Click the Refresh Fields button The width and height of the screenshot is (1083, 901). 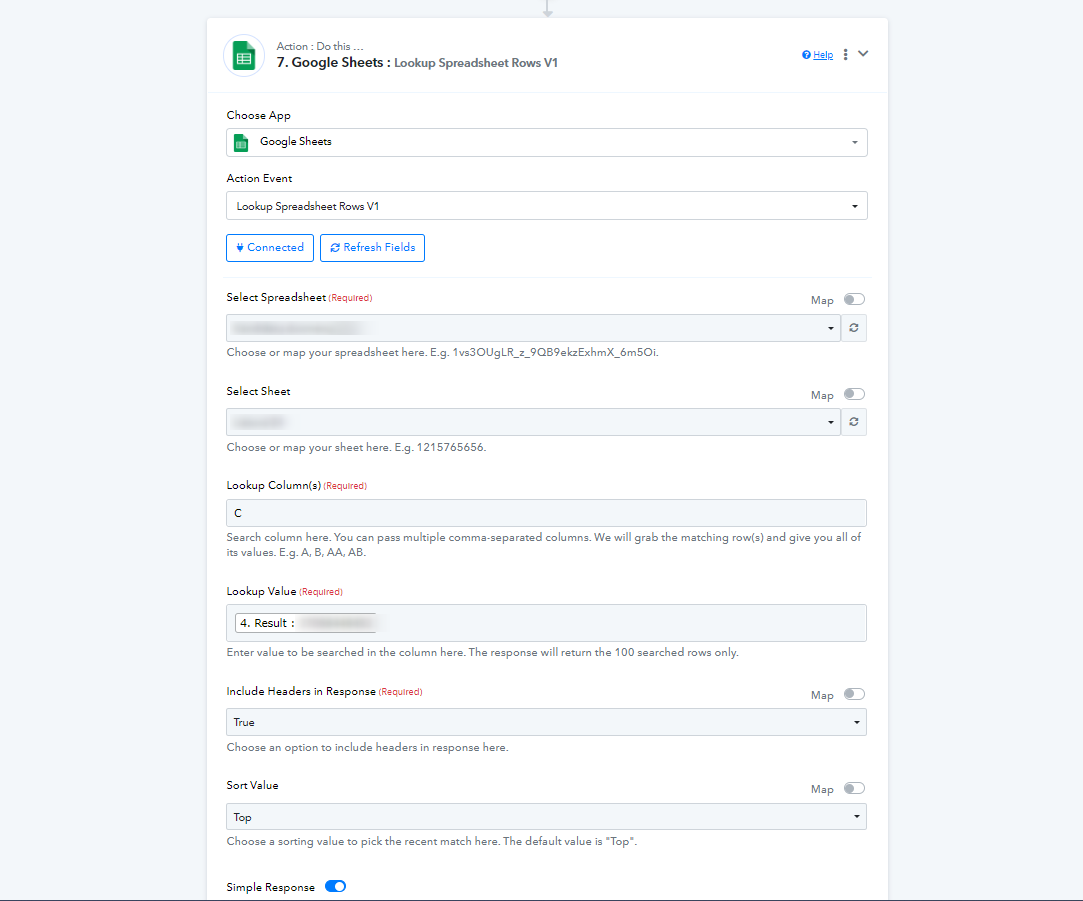coord(372,247)
